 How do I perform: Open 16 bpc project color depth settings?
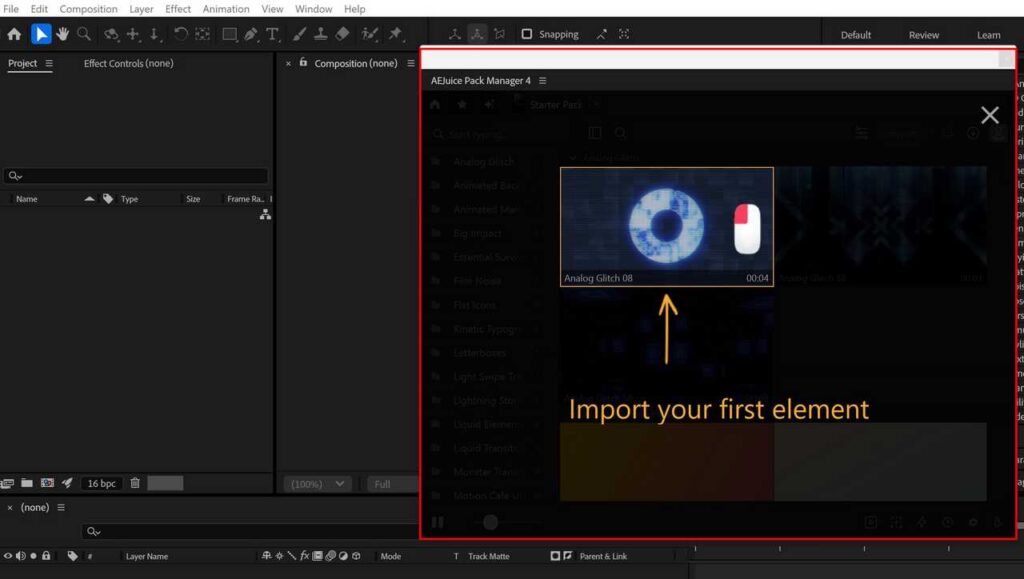tap(101, 483)
